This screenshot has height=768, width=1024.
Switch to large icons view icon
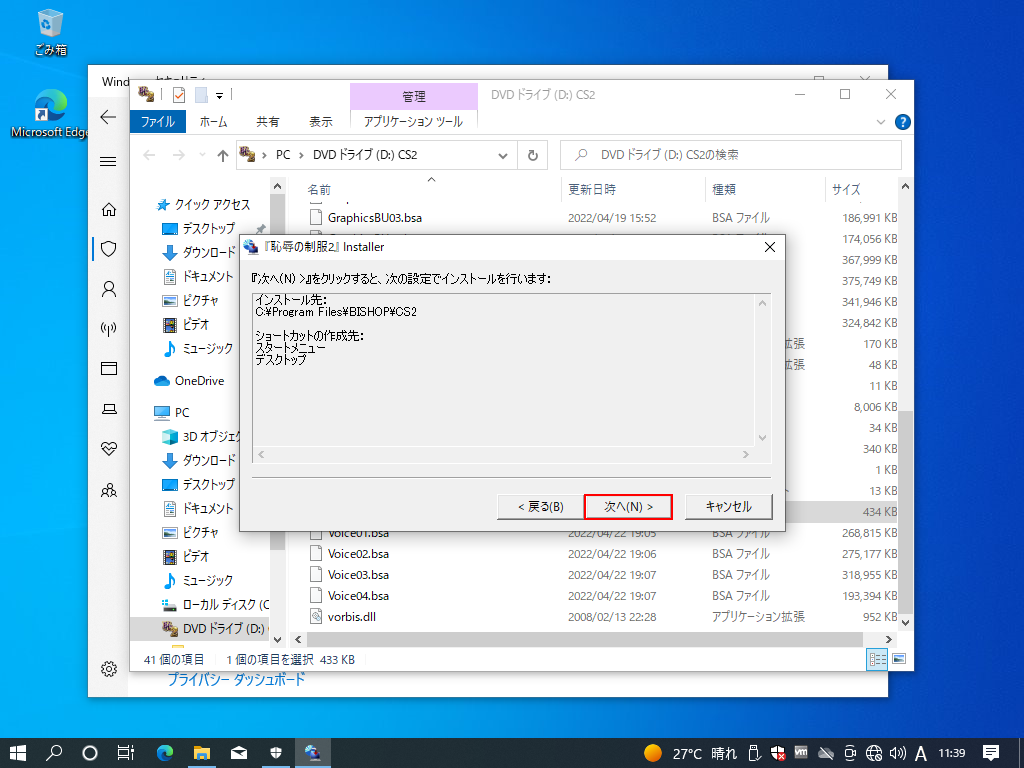coord(899,659)
